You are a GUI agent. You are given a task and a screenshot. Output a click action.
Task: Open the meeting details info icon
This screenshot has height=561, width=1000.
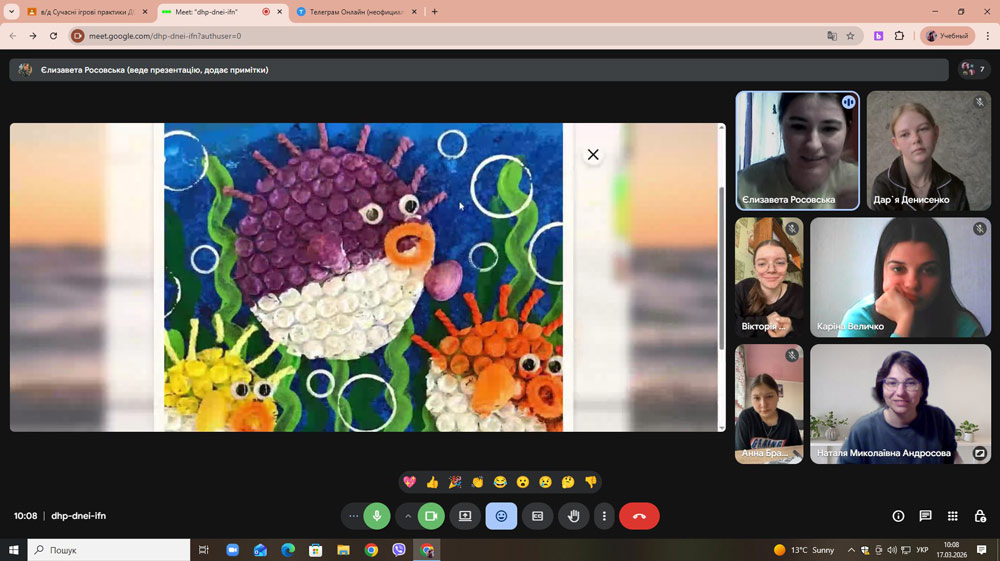pos(898,516)
